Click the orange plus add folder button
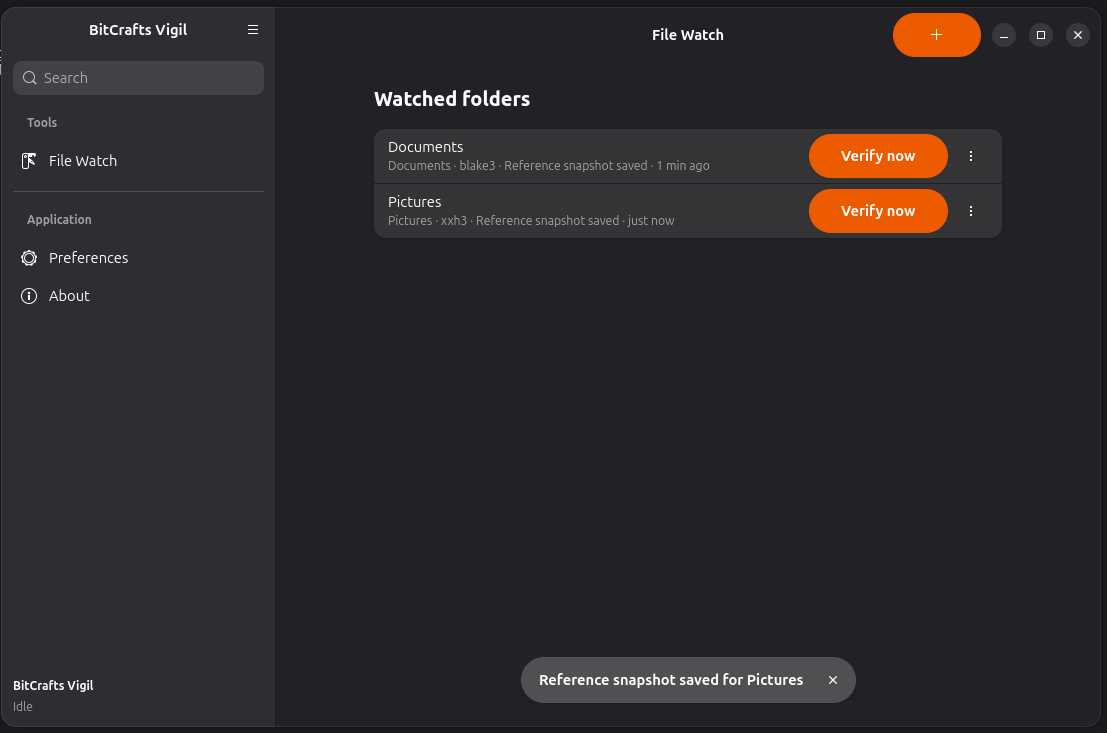The width and height of the screenshot is (1107, 733). click(x=936, y=35)
